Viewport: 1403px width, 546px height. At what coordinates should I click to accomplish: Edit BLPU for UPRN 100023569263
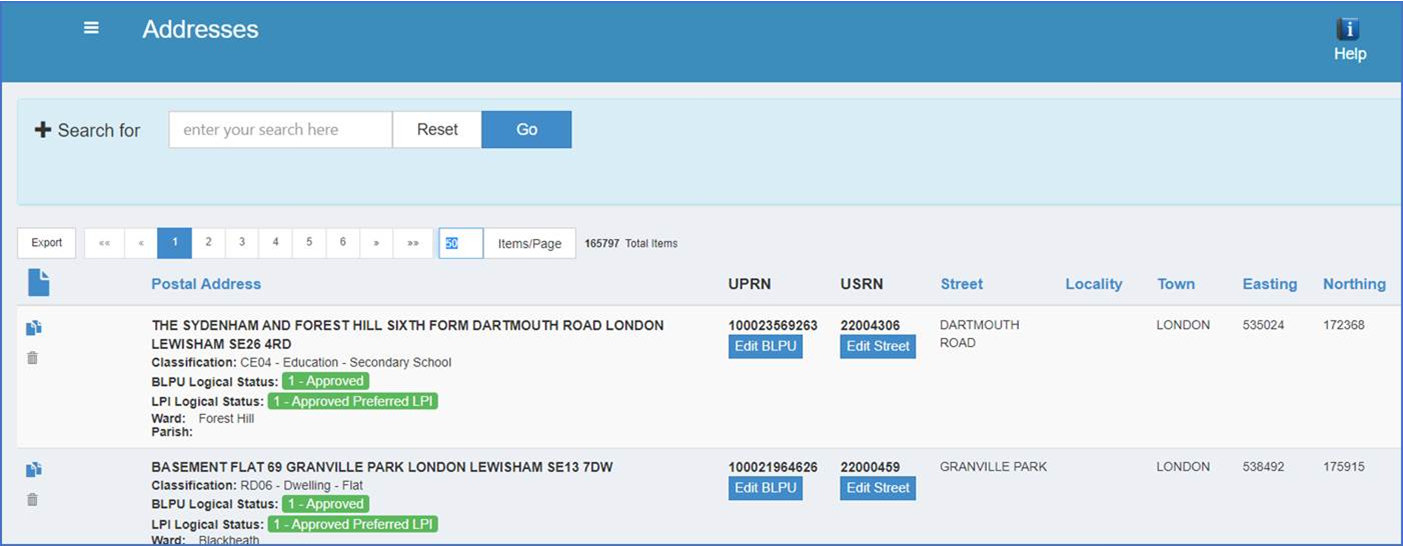pyautogui.click(x=765, y=346)
